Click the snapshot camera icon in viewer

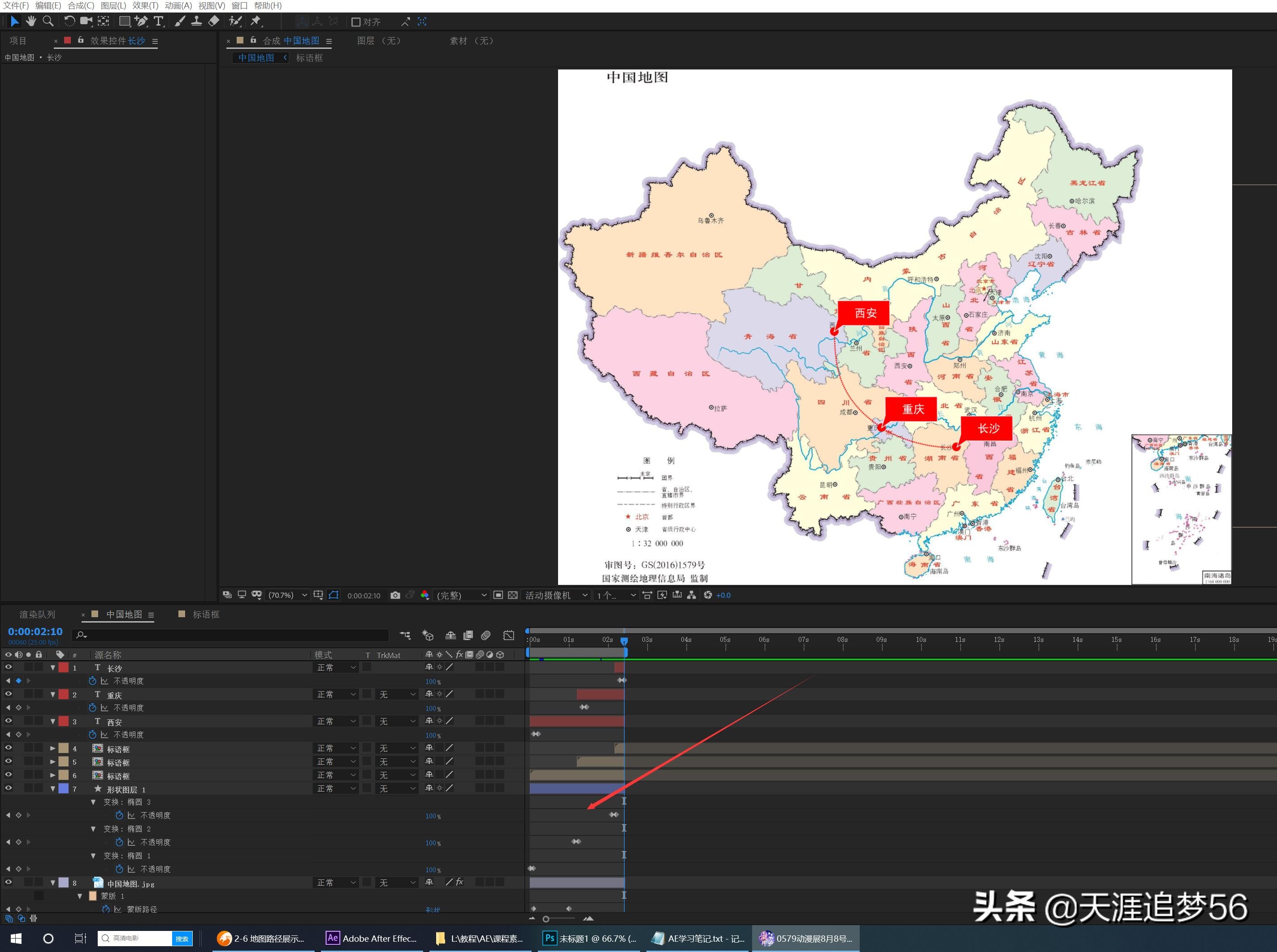(x=395, y=595)
